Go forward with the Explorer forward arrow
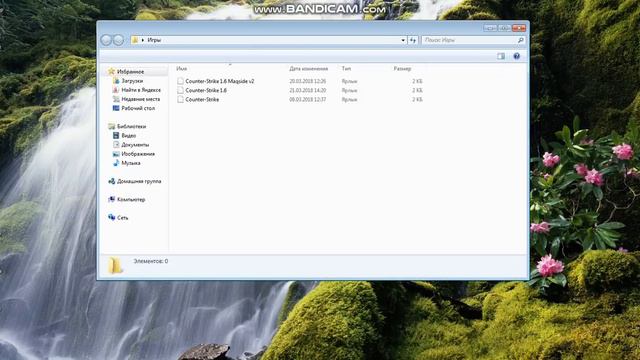 pyautogui.click(x=118, y=40)
